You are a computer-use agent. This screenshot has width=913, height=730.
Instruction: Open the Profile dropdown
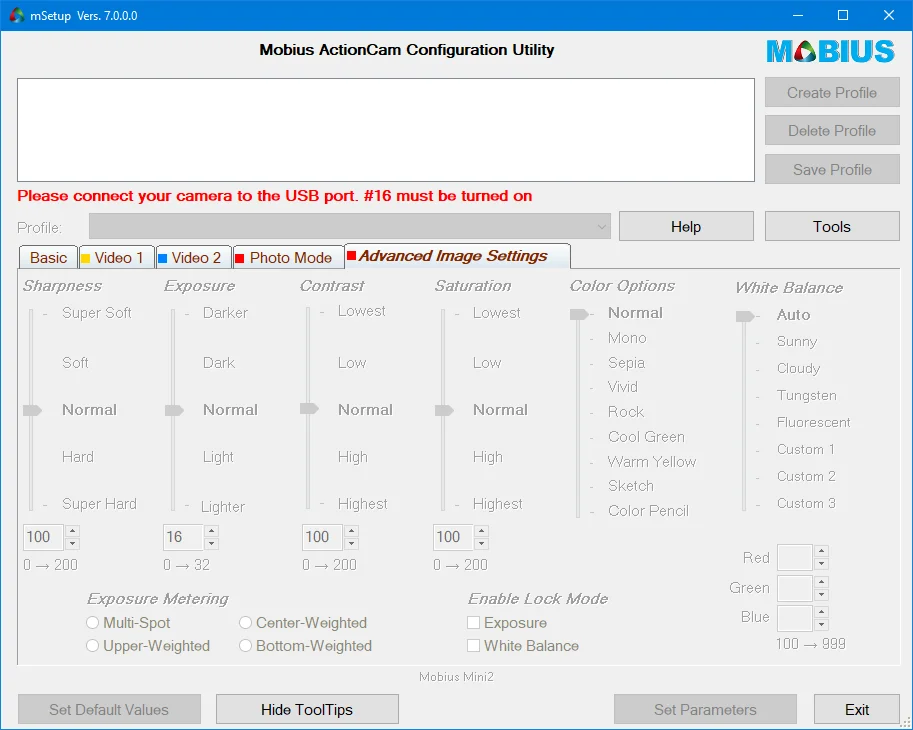tap(349, 226)
